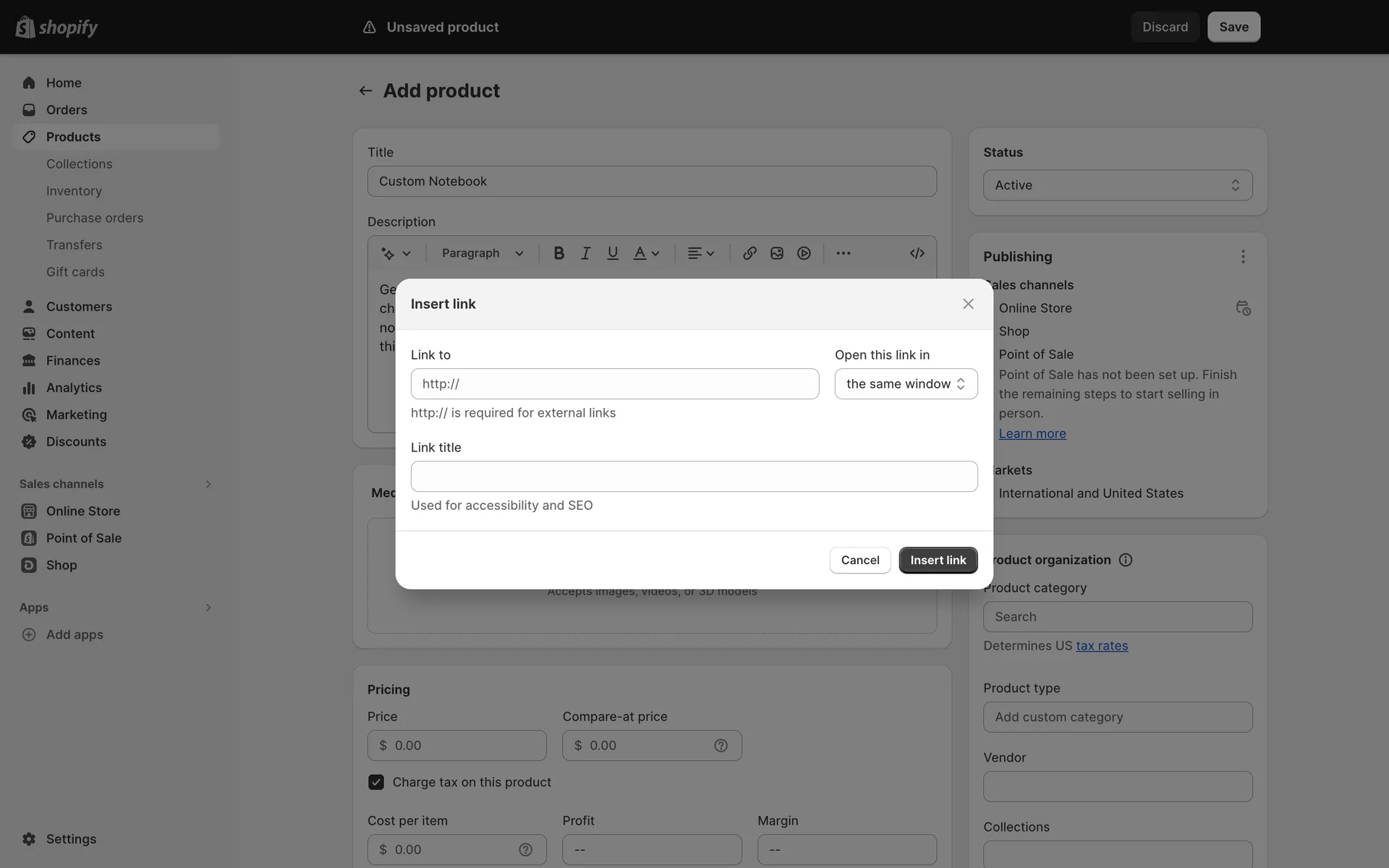1389x868 pixels.
Task: Click the insert link toolbar icon
Action: point(749,253)
